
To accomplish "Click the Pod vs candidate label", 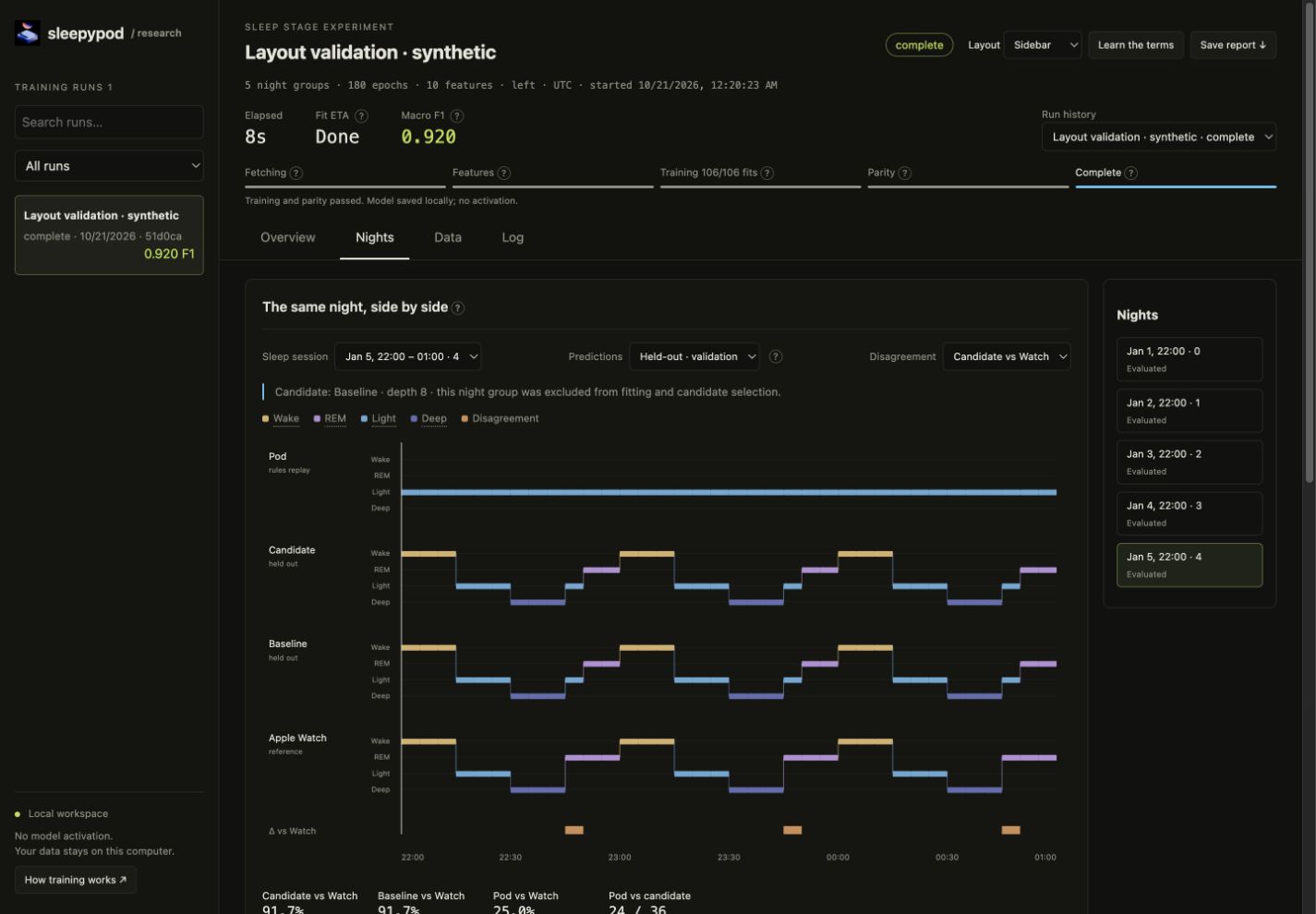I will pyautogui.click(x=649, y=896).
